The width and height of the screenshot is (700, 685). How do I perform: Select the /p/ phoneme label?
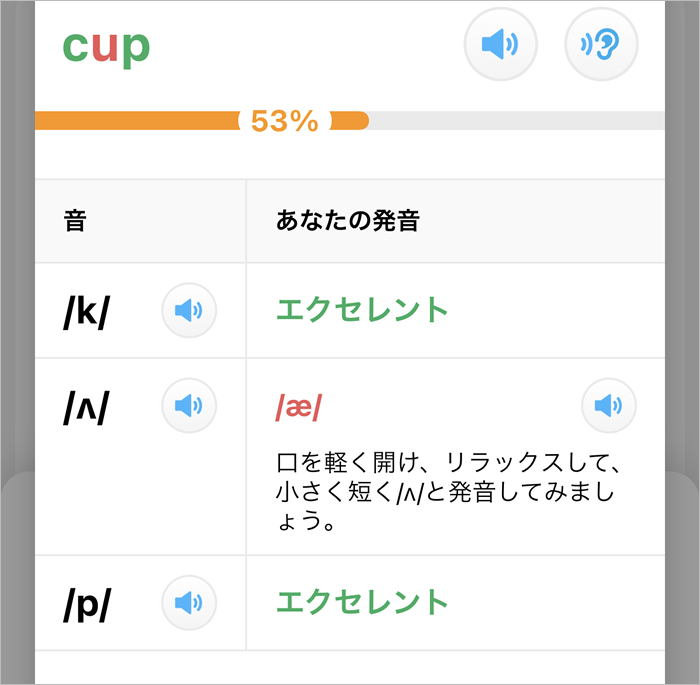click(x=86, y=603)
